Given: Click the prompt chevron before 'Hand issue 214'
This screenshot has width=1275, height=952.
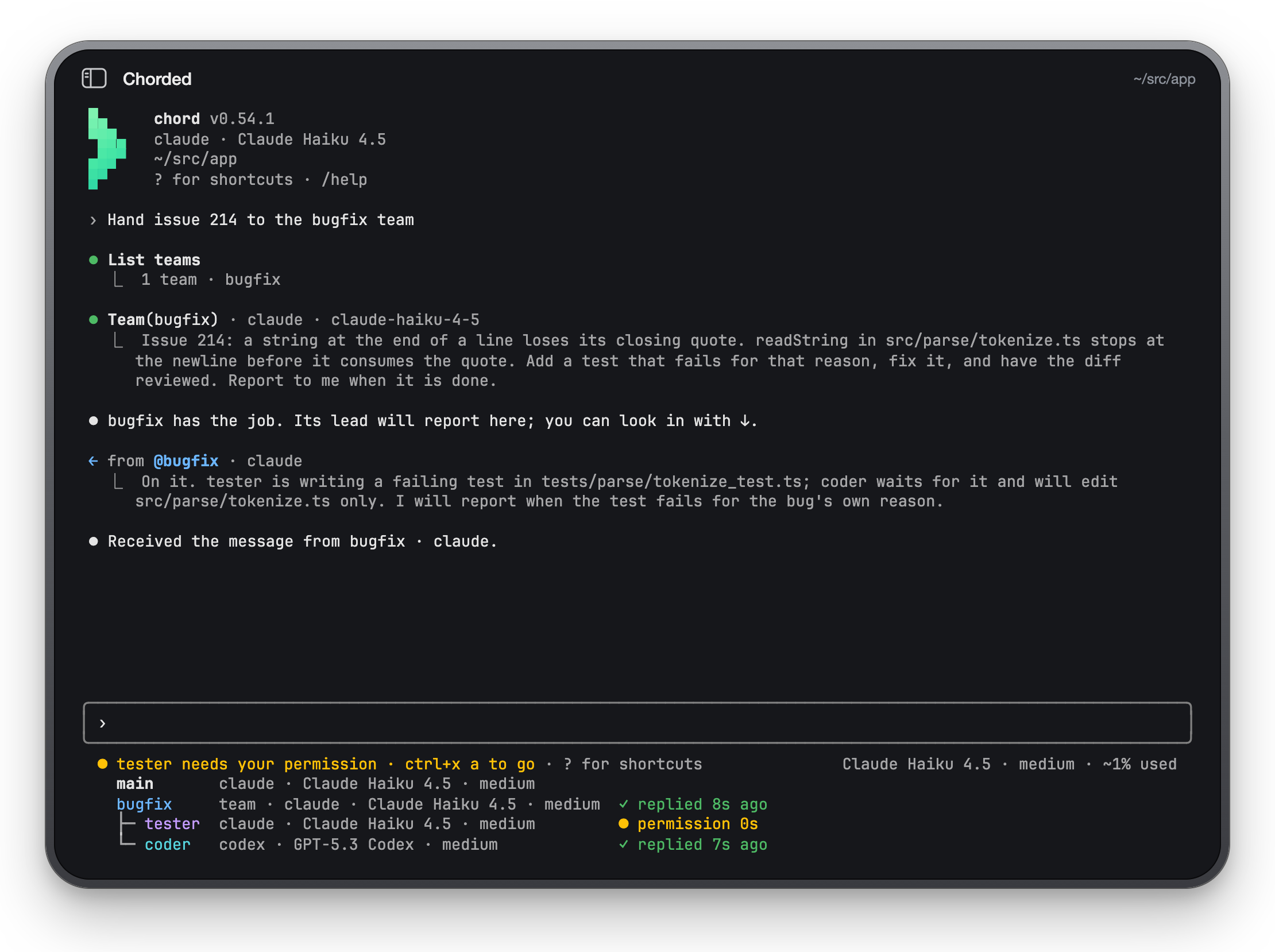Looking at the screenshot, I should click(x=94, y=220).
